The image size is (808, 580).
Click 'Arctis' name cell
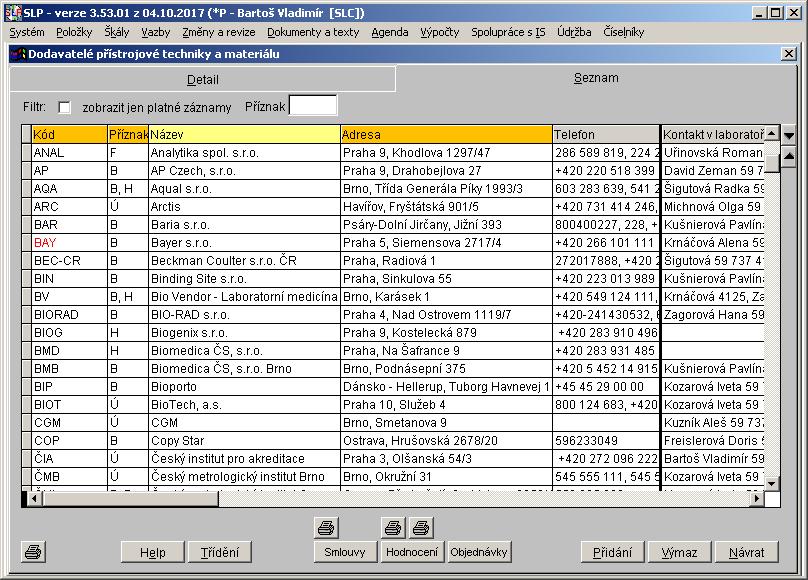[244, 207]
